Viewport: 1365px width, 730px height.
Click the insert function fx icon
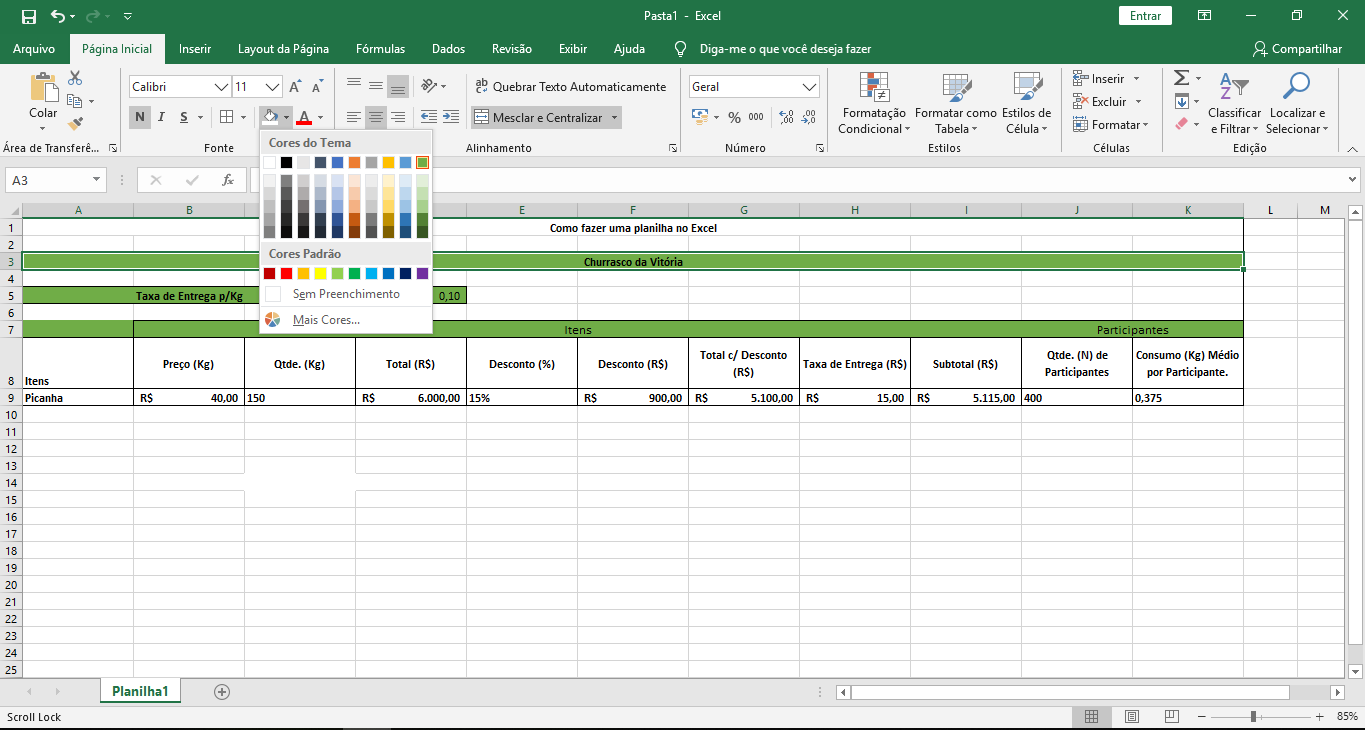(228, 180)
